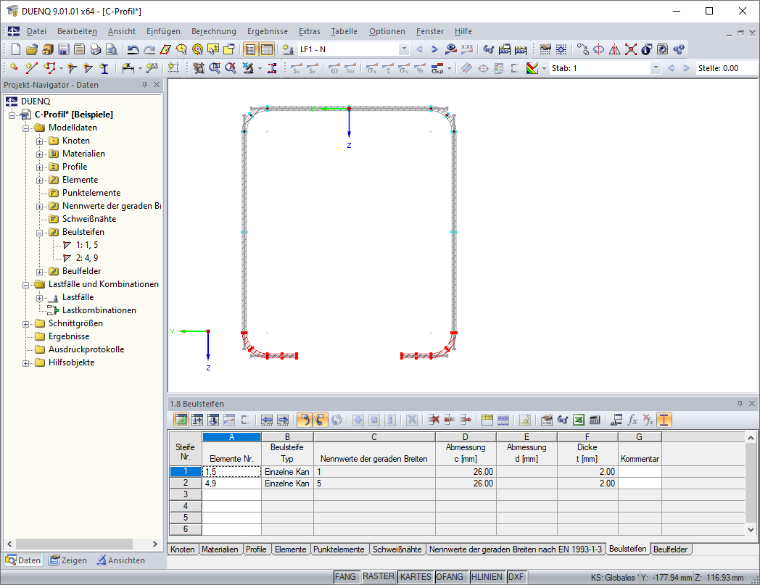Image resolution: width=760 pixels, height=585 pixels.
Task: Click the Excel export icon in table toolbar
Action: point(579,420)
